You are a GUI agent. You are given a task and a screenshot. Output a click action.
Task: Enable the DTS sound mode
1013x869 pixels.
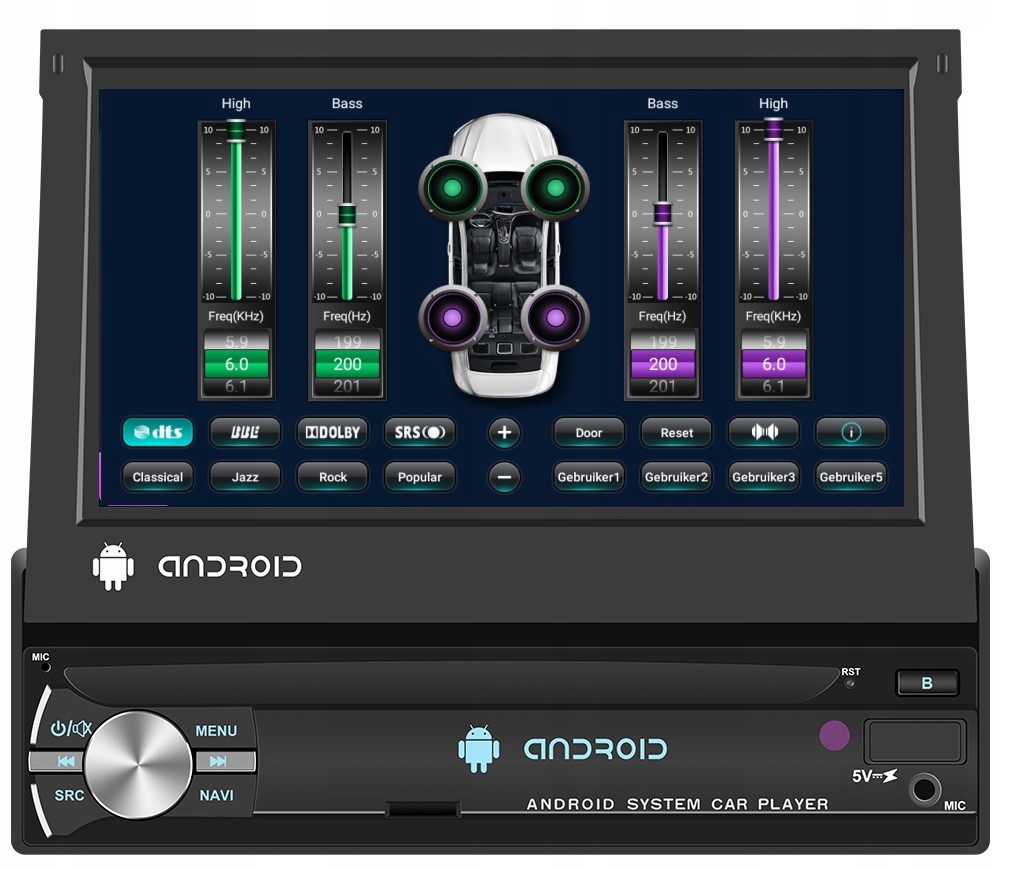[x=158, y=432]
